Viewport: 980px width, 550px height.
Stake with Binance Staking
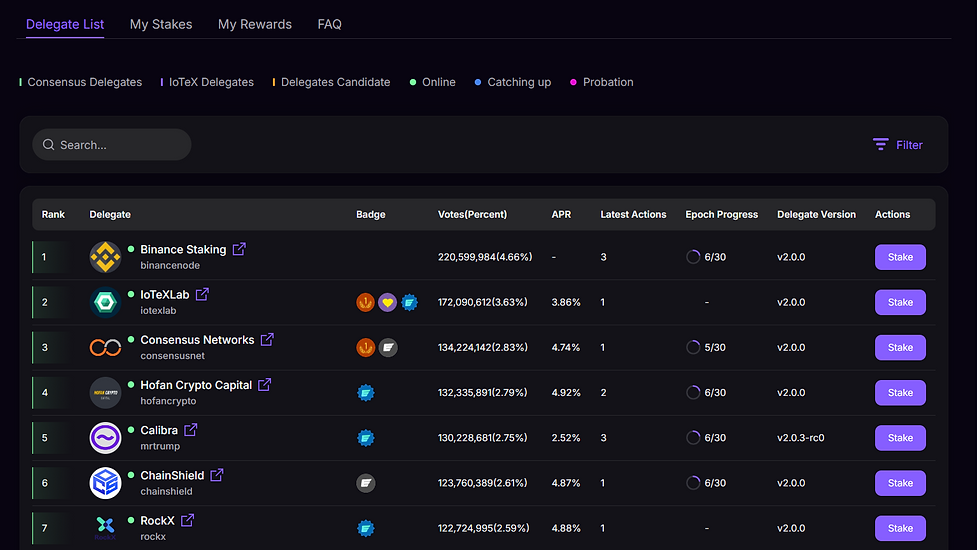pyautogui.click(x=900, y=257)
